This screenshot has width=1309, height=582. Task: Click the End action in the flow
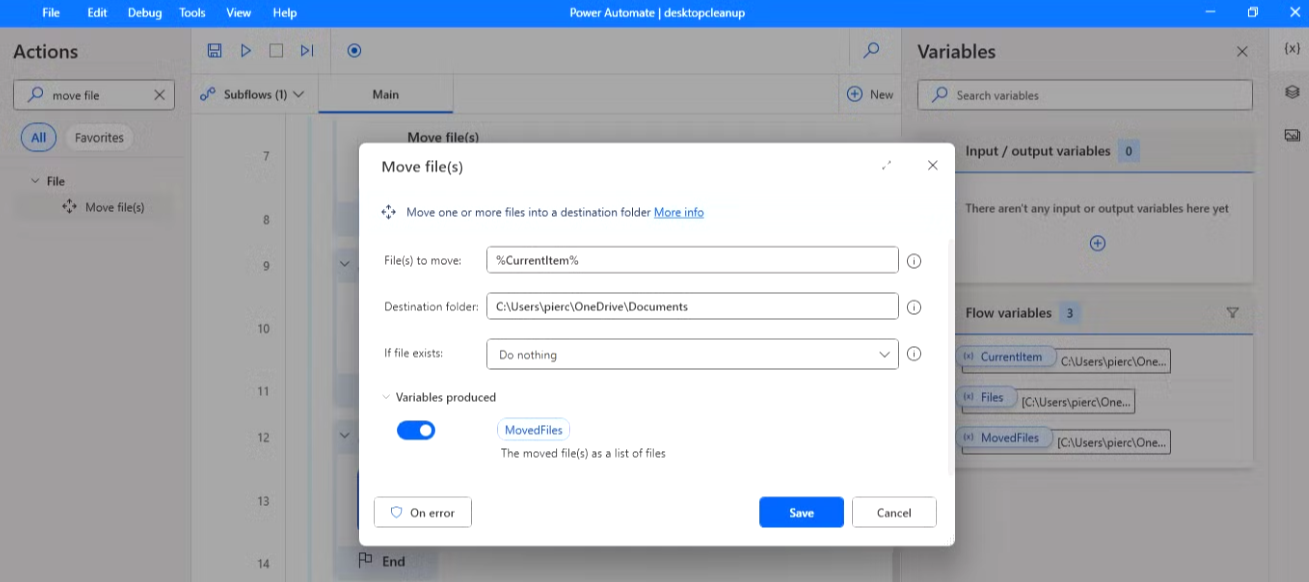tap(394, 562)
